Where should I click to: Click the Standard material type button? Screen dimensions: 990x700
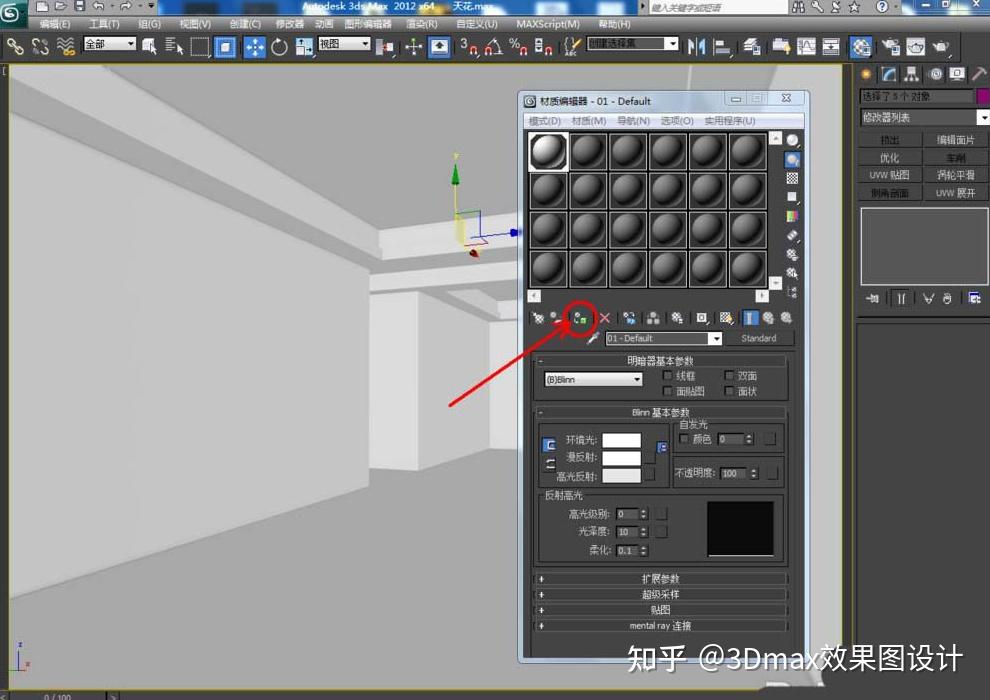[762, 338]
